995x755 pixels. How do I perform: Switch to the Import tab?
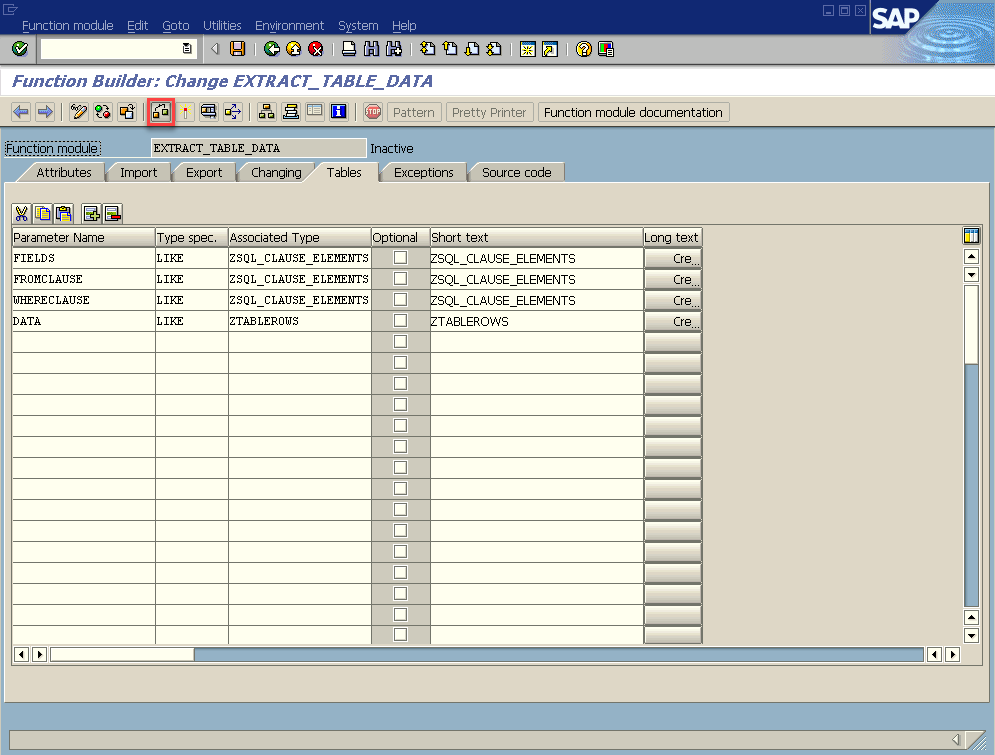coord(138,173)
